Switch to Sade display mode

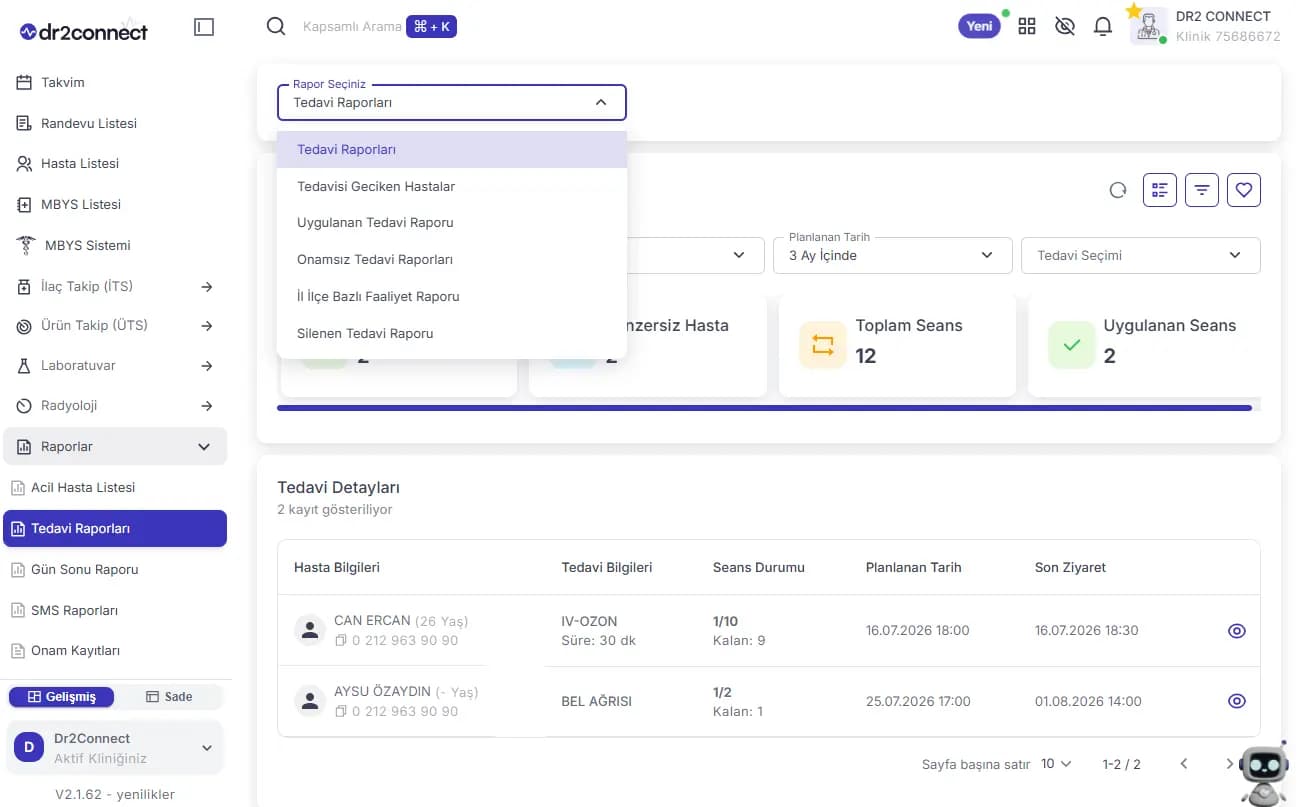click(x=169, y=697)
